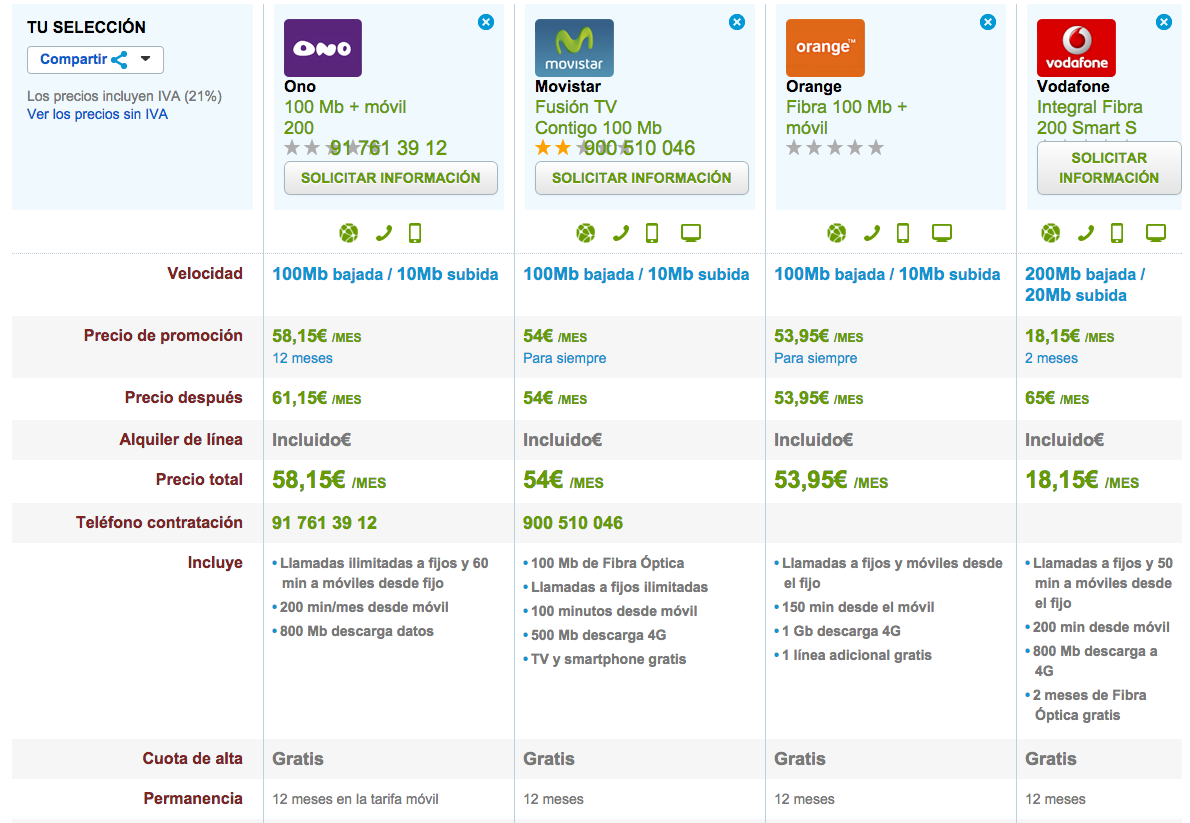Image resolution: width=1190 pixels, height=823 pixels.
Task: Open the Compartir share dropdown
Action: [95, 60]
